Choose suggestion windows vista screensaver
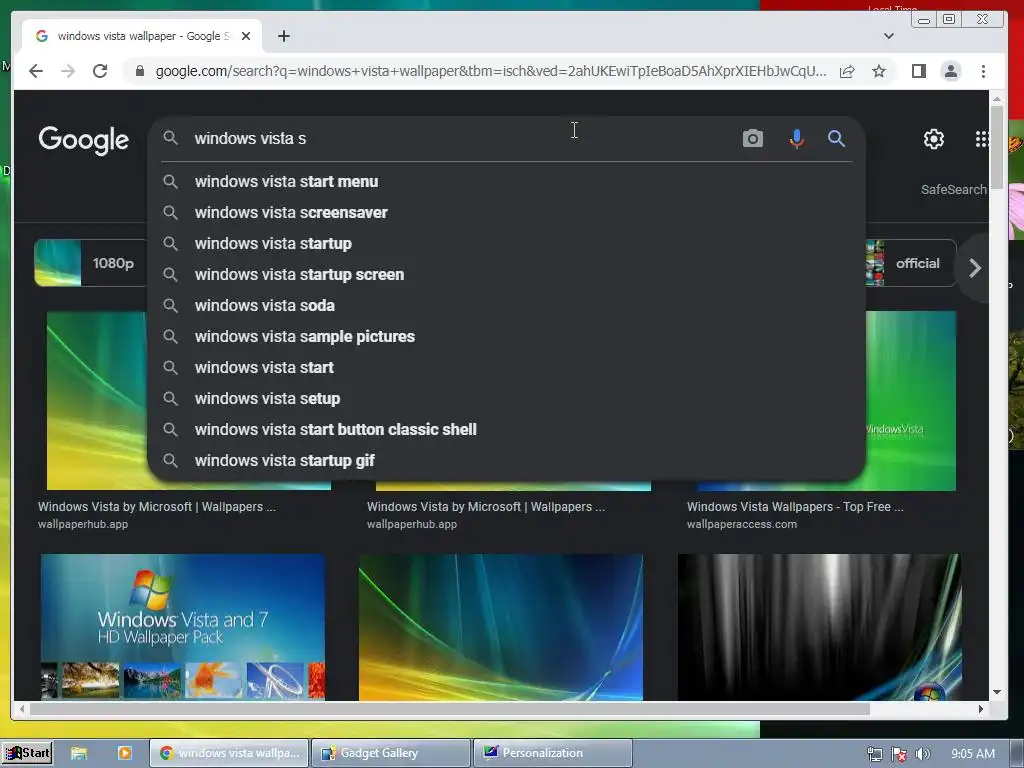This screenshot has width=1024, height=768. pos(506,212)
